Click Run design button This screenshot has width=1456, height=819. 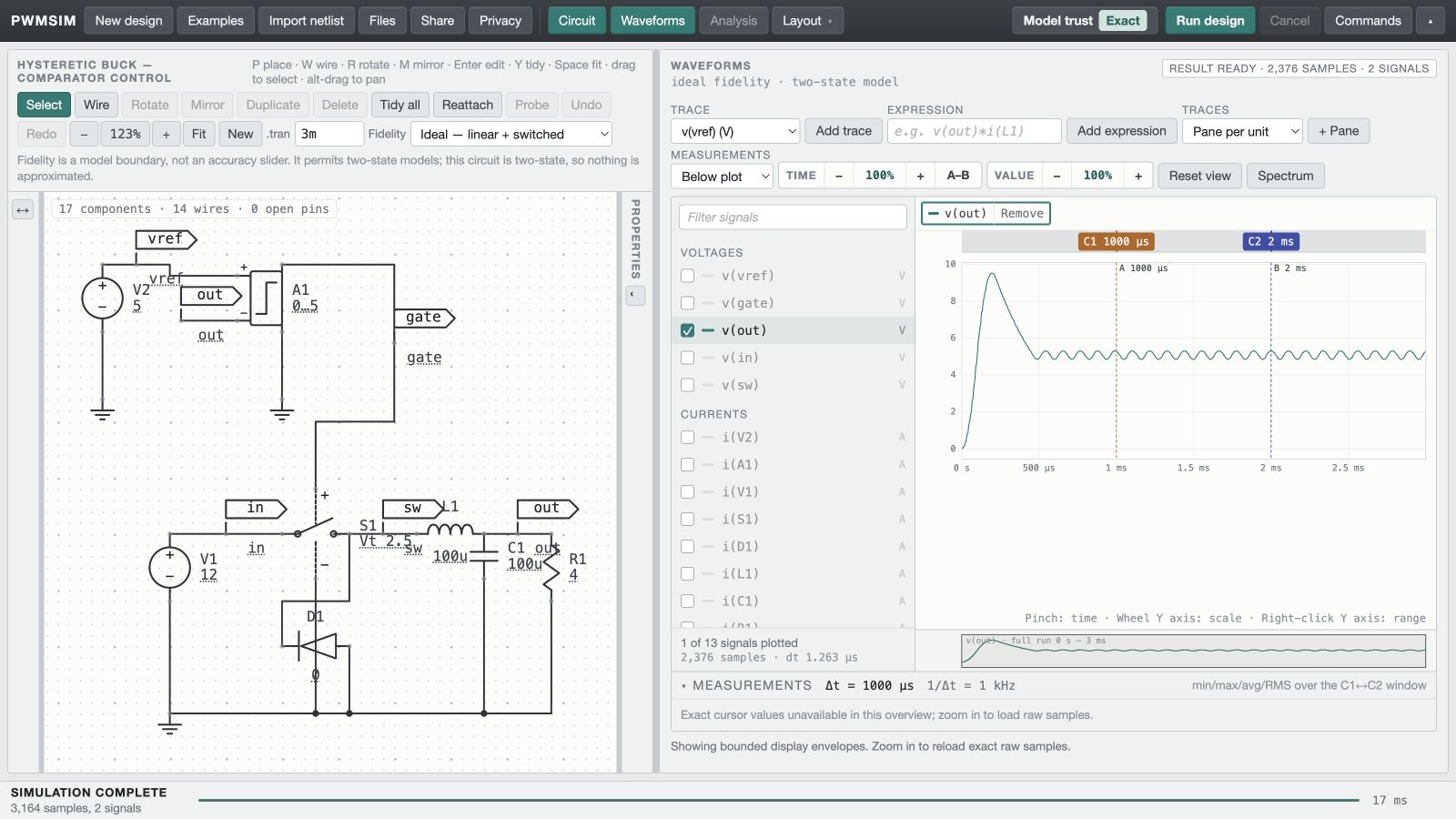[1210, 21]
